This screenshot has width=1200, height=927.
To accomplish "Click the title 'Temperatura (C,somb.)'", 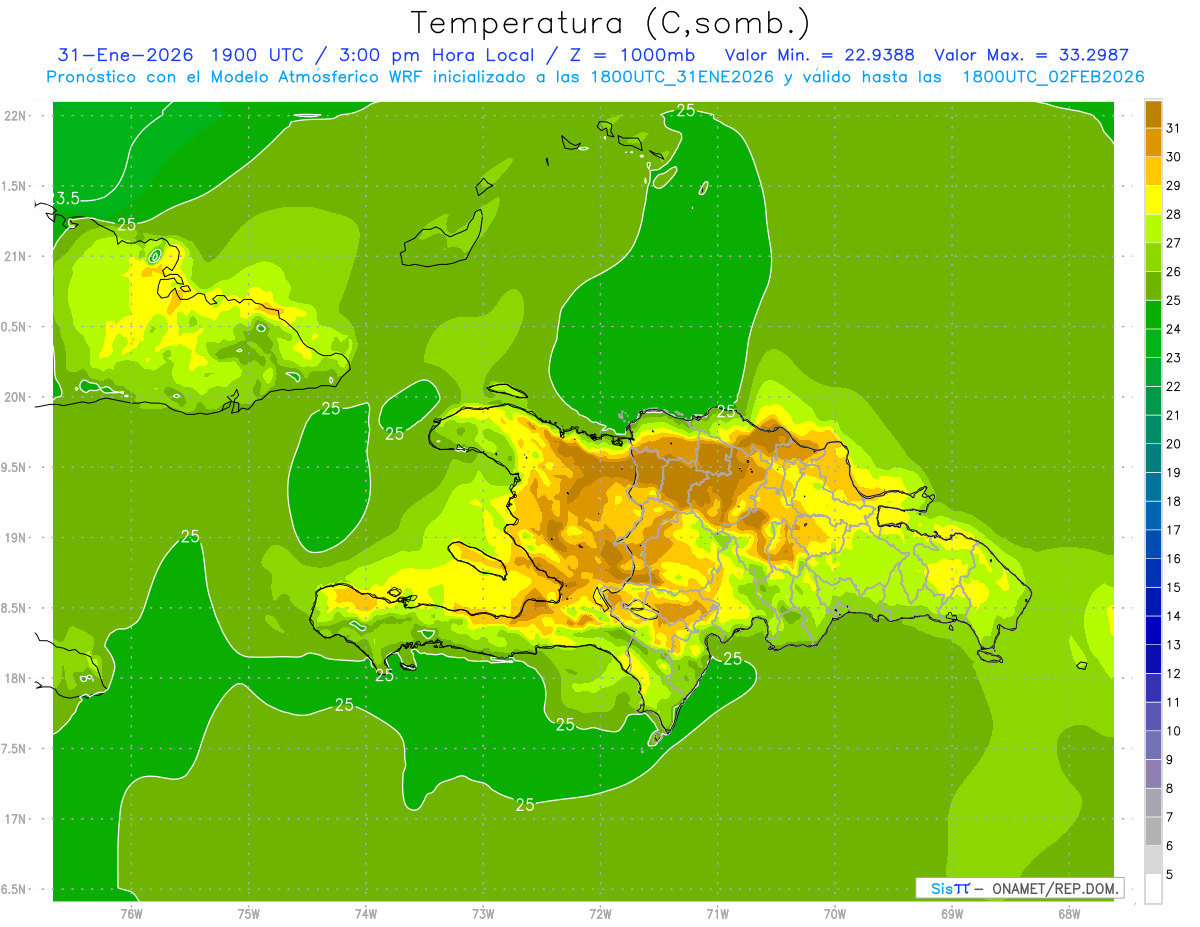I will click(x=610, y=23).
